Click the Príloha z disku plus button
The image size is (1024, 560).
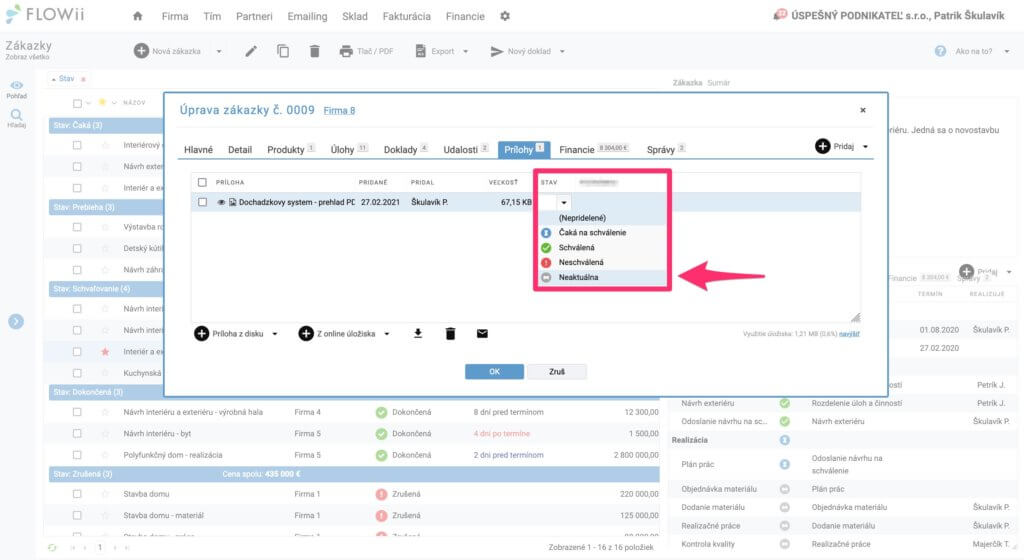tap(202, 334)
